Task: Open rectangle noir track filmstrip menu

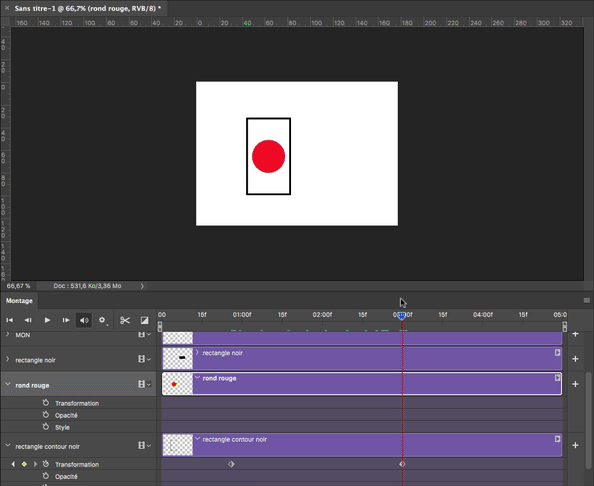Action: [x=144, y=359]
